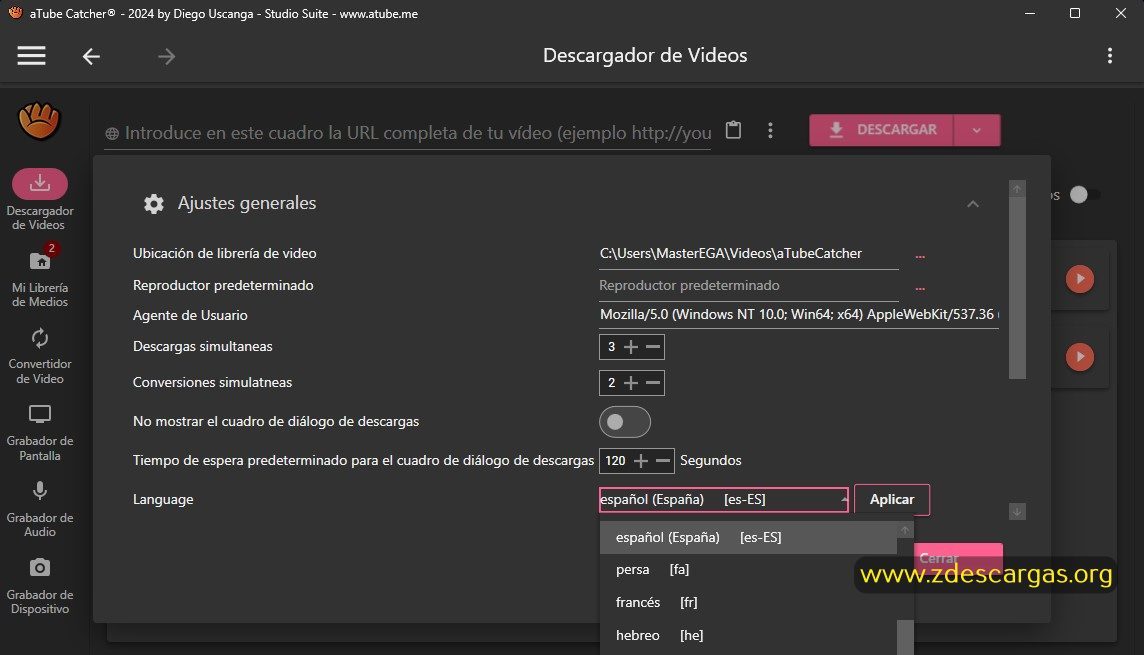Open Grabador de Pantalla tool
1144x655 pixels.
click(40, 433)
